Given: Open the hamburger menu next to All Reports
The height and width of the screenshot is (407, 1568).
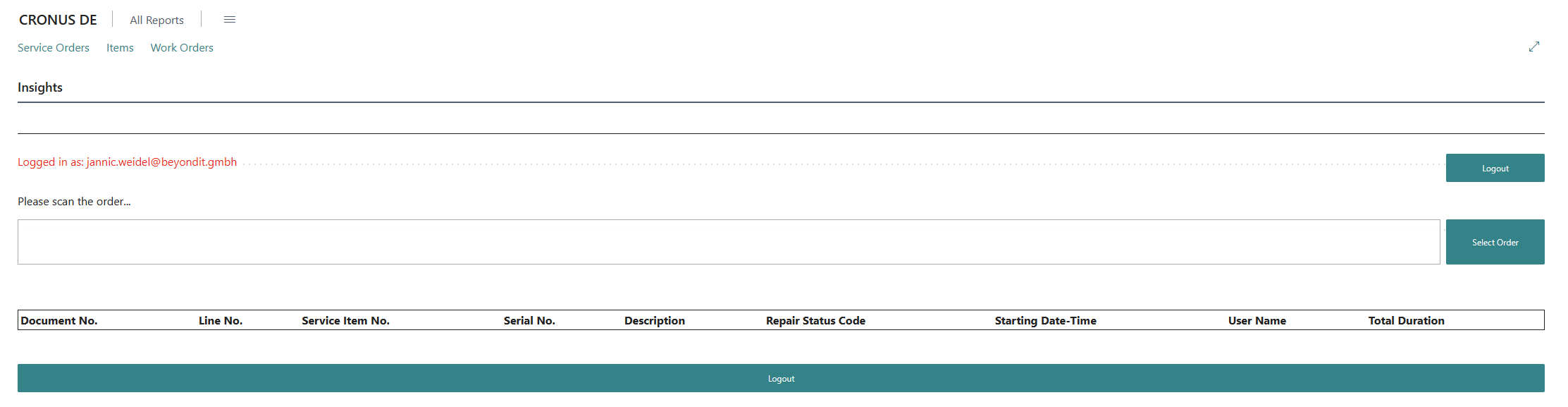Looking at the screenshot, I should 229,20.
